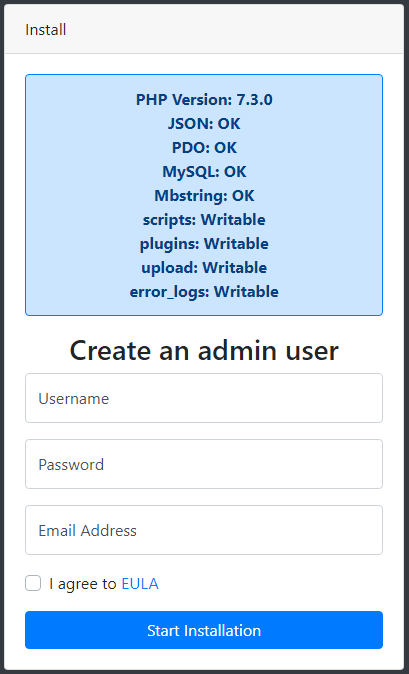Click the PDO: OK status line

[204, 148]
